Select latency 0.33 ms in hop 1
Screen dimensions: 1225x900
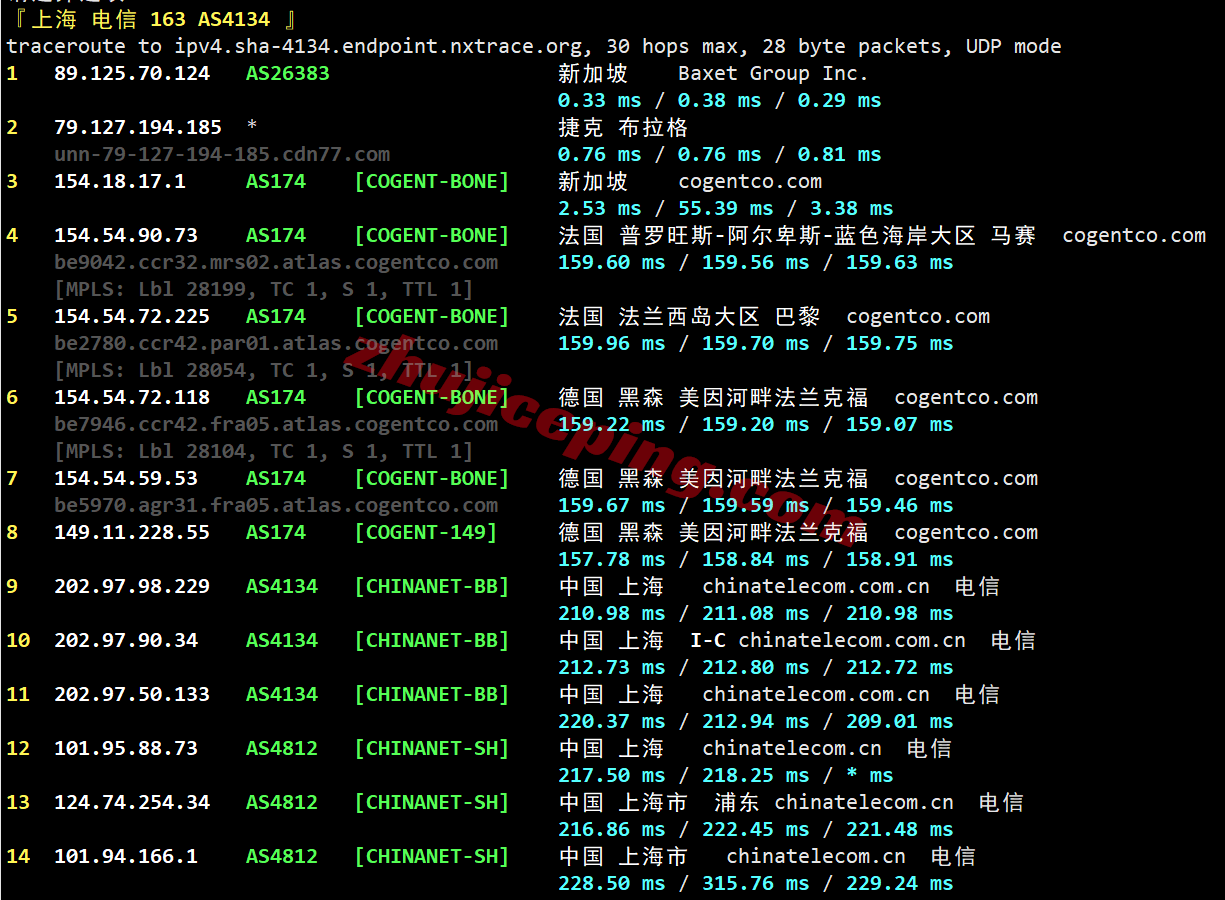(599, 100)
